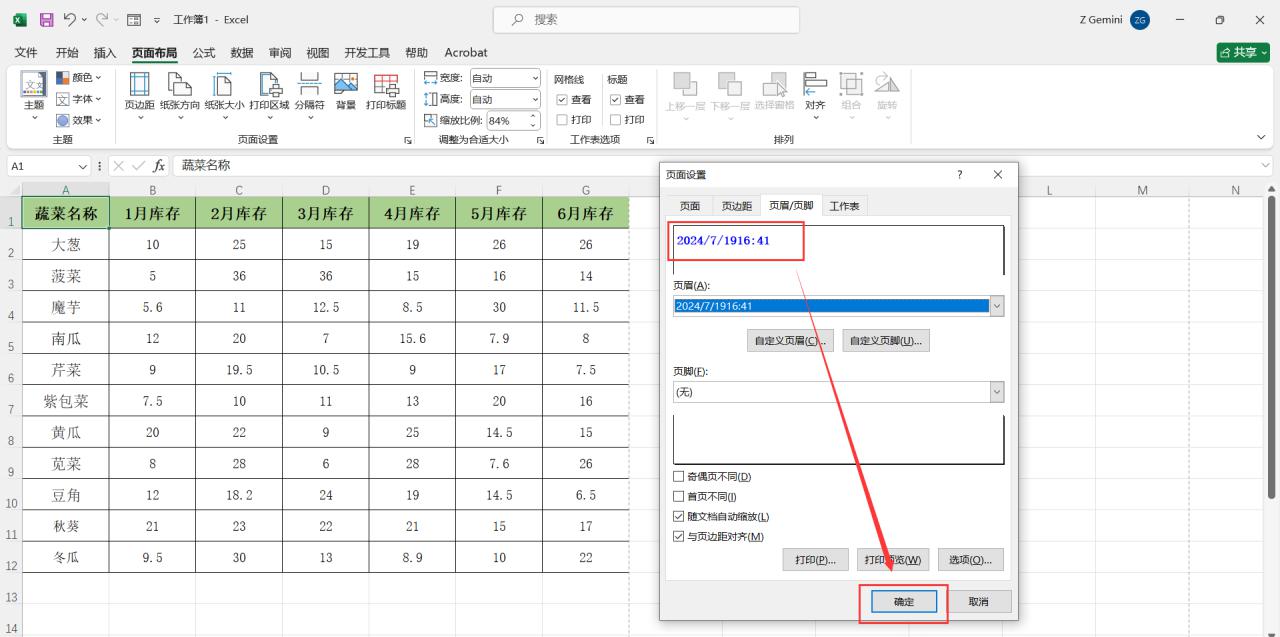
Task: Open Paper Size (纸张大小) options
Action: 224,96
